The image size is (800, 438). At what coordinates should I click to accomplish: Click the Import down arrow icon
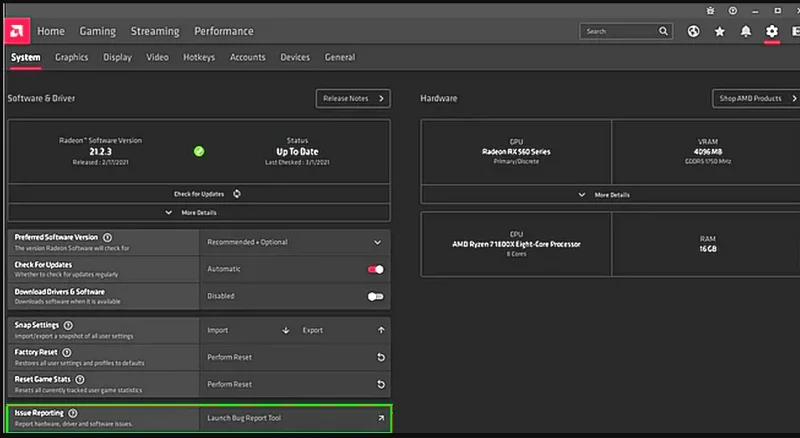pos(286,330)
